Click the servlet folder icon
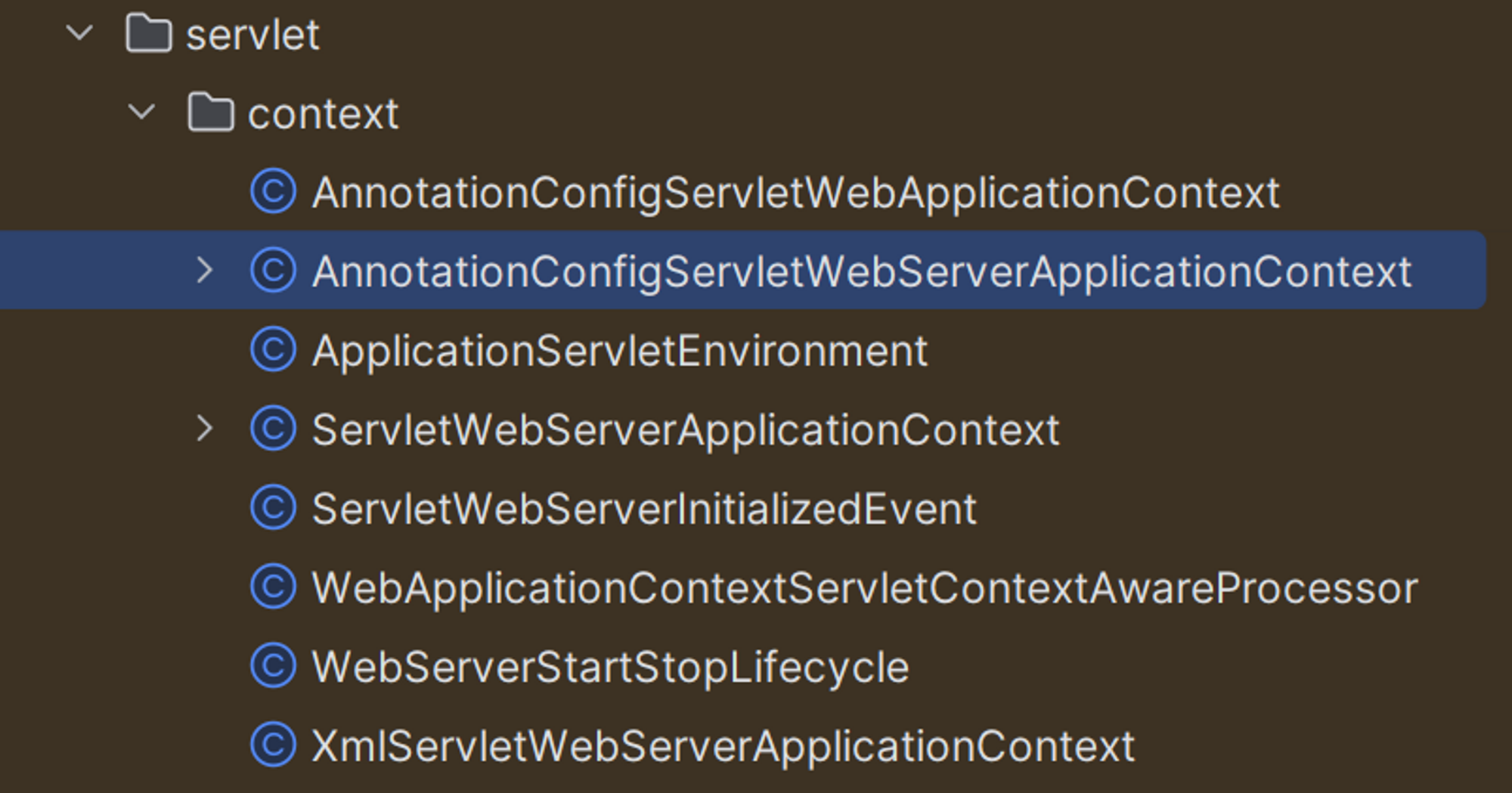 coord(148,34)
